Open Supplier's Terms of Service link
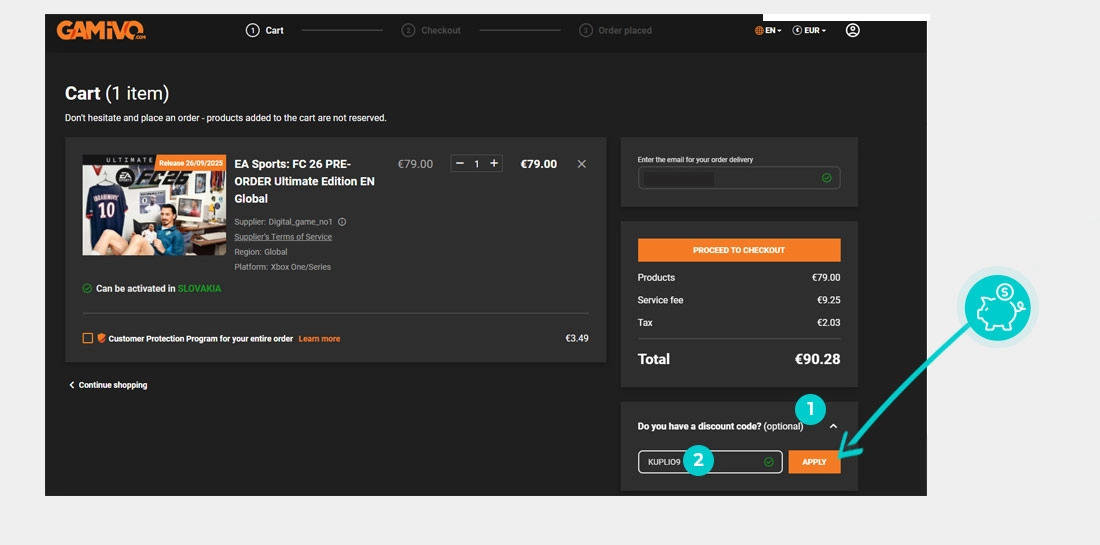 pyautogui.click(x=283, y=237)
